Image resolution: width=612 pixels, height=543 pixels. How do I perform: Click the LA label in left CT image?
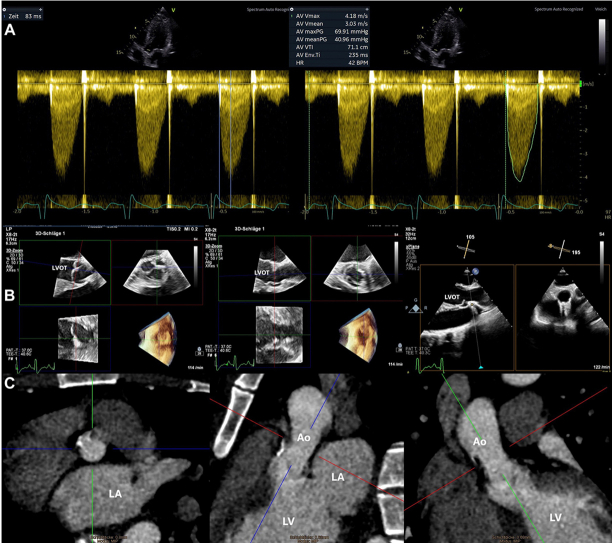[115, 494]
